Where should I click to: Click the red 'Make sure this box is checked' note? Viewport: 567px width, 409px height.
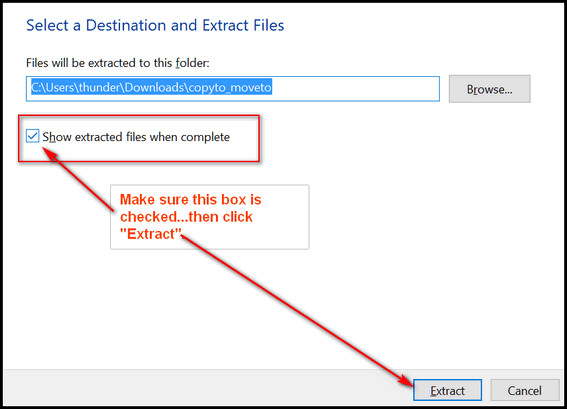point(190,217)
